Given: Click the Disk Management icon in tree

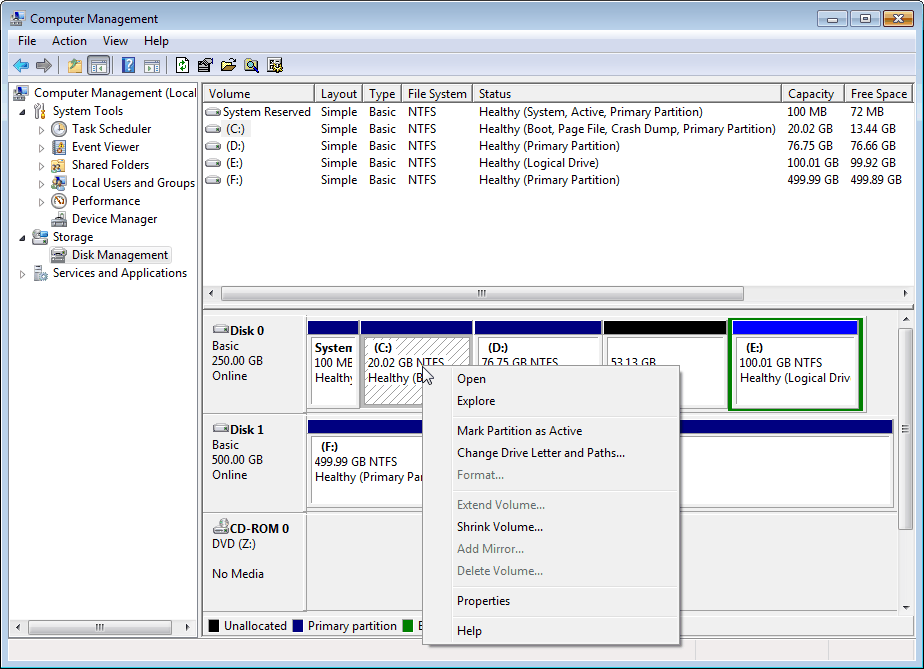Looking at the screenshot, I should 59,255.
